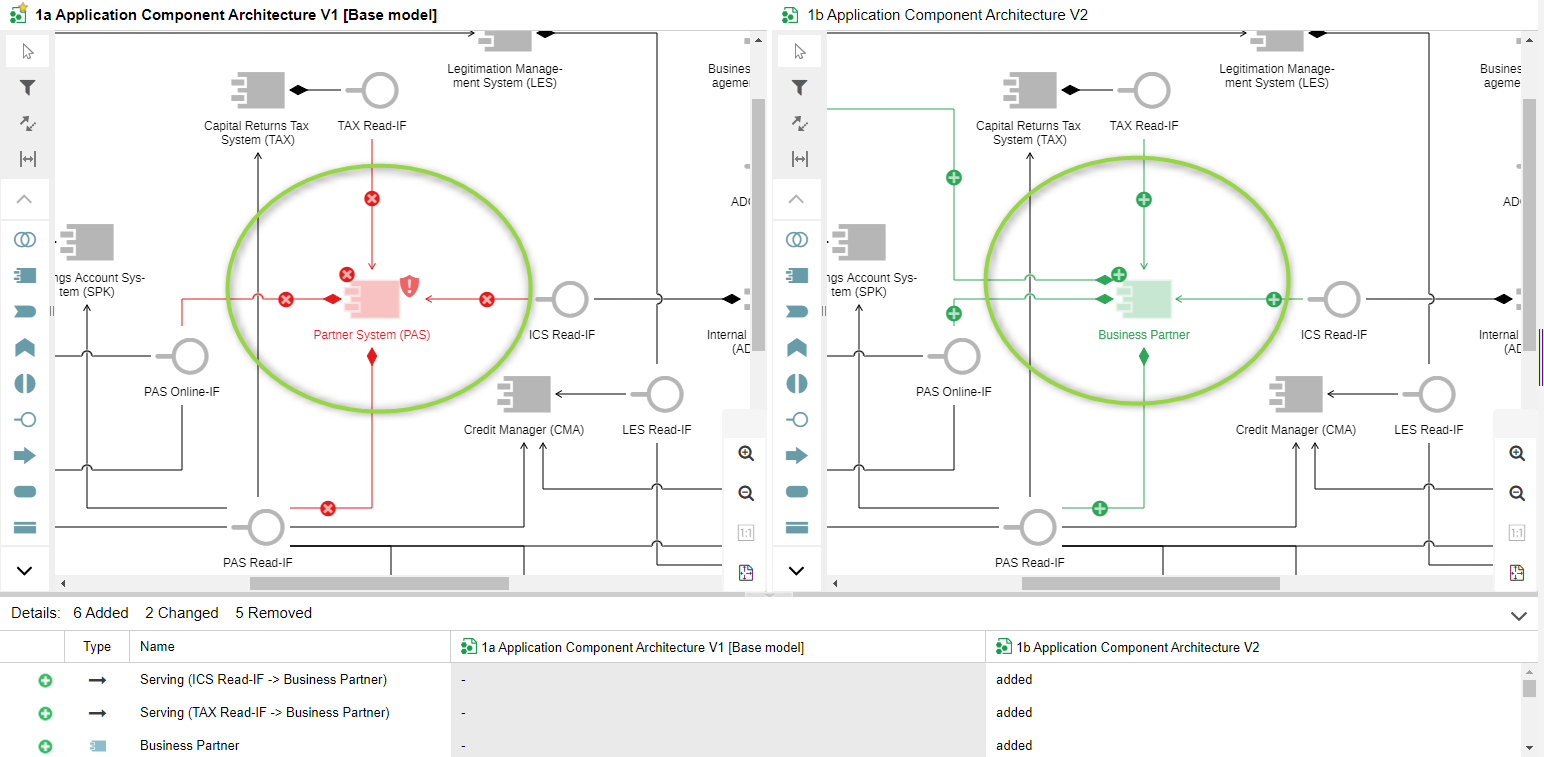The height and width of the screenshot is (757, 1544).
Task: Click zoom out magnifier on the right diagram
Action: 1517,493
